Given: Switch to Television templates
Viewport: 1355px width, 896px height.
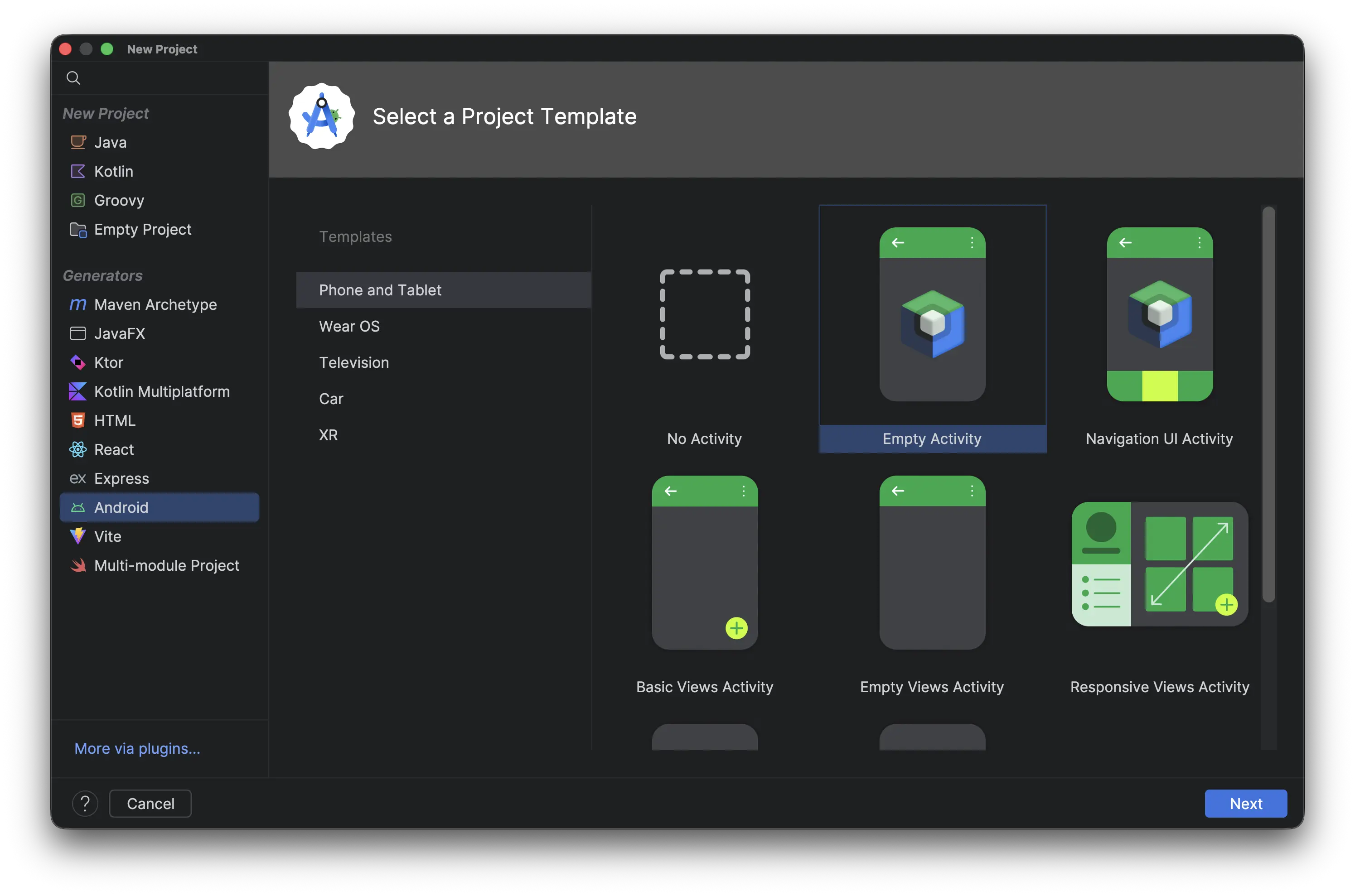Looking at the screenshot, I should (443, 362).
